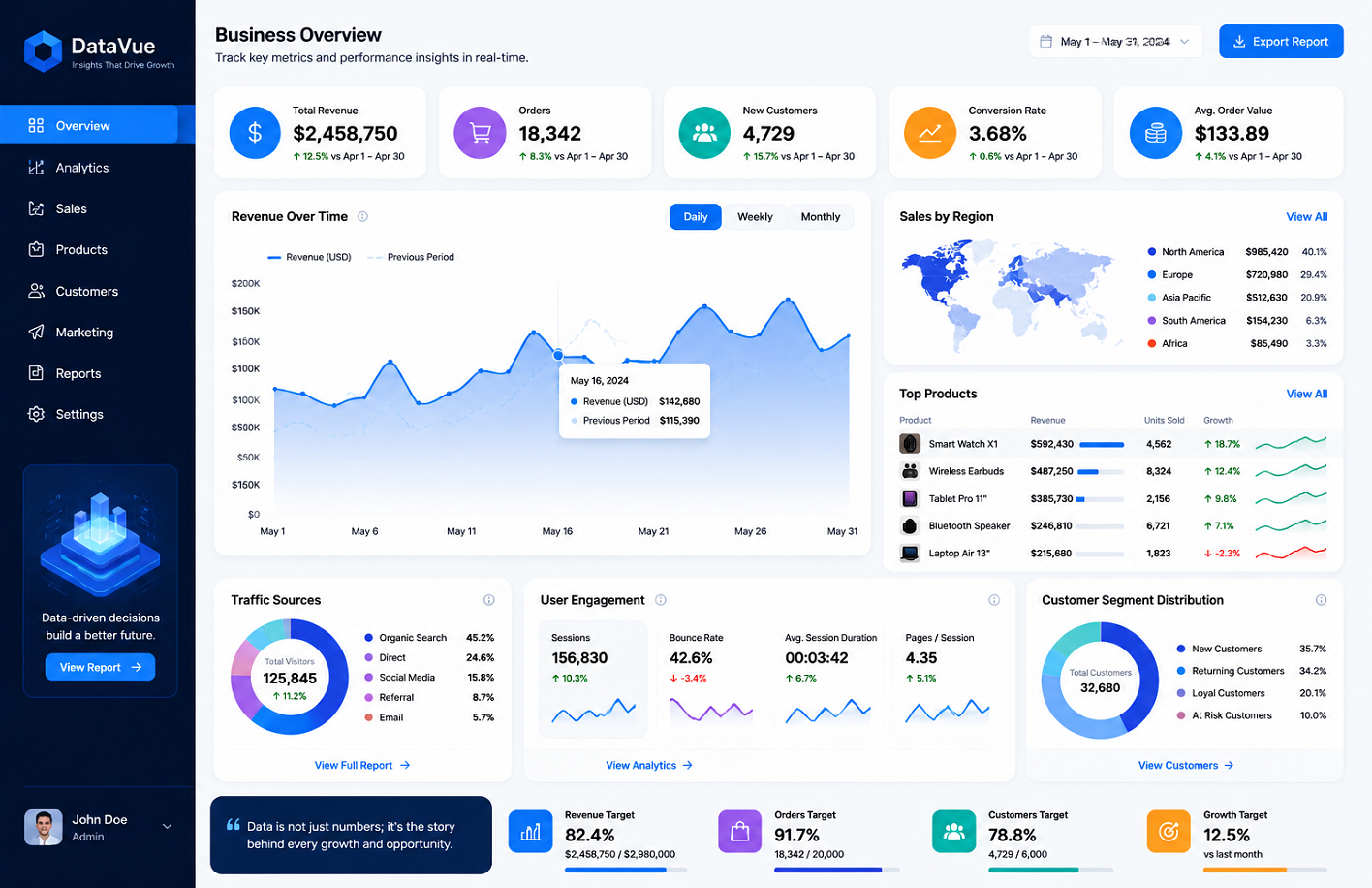Click the Customers people icon in sidebar
1372x888 pixels.
coord(36,291)
